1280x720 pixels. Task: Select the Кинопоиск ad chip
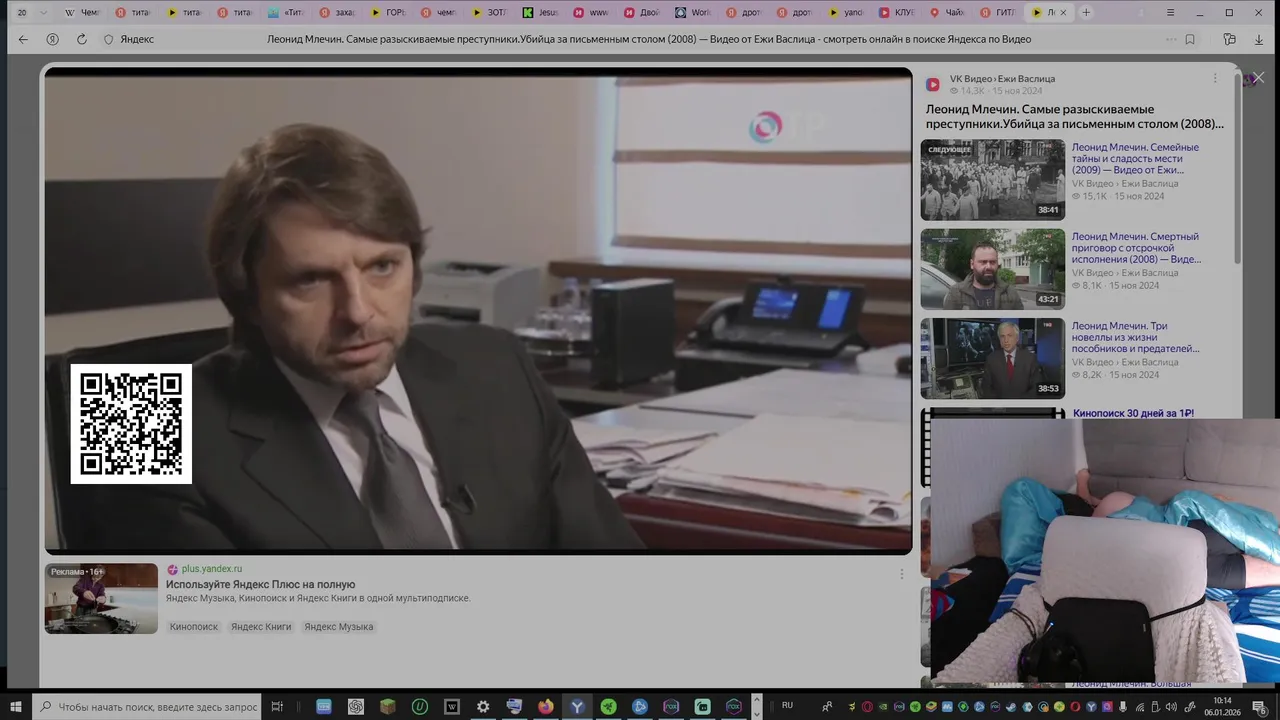pyautogui.click(x=194, y=627)
